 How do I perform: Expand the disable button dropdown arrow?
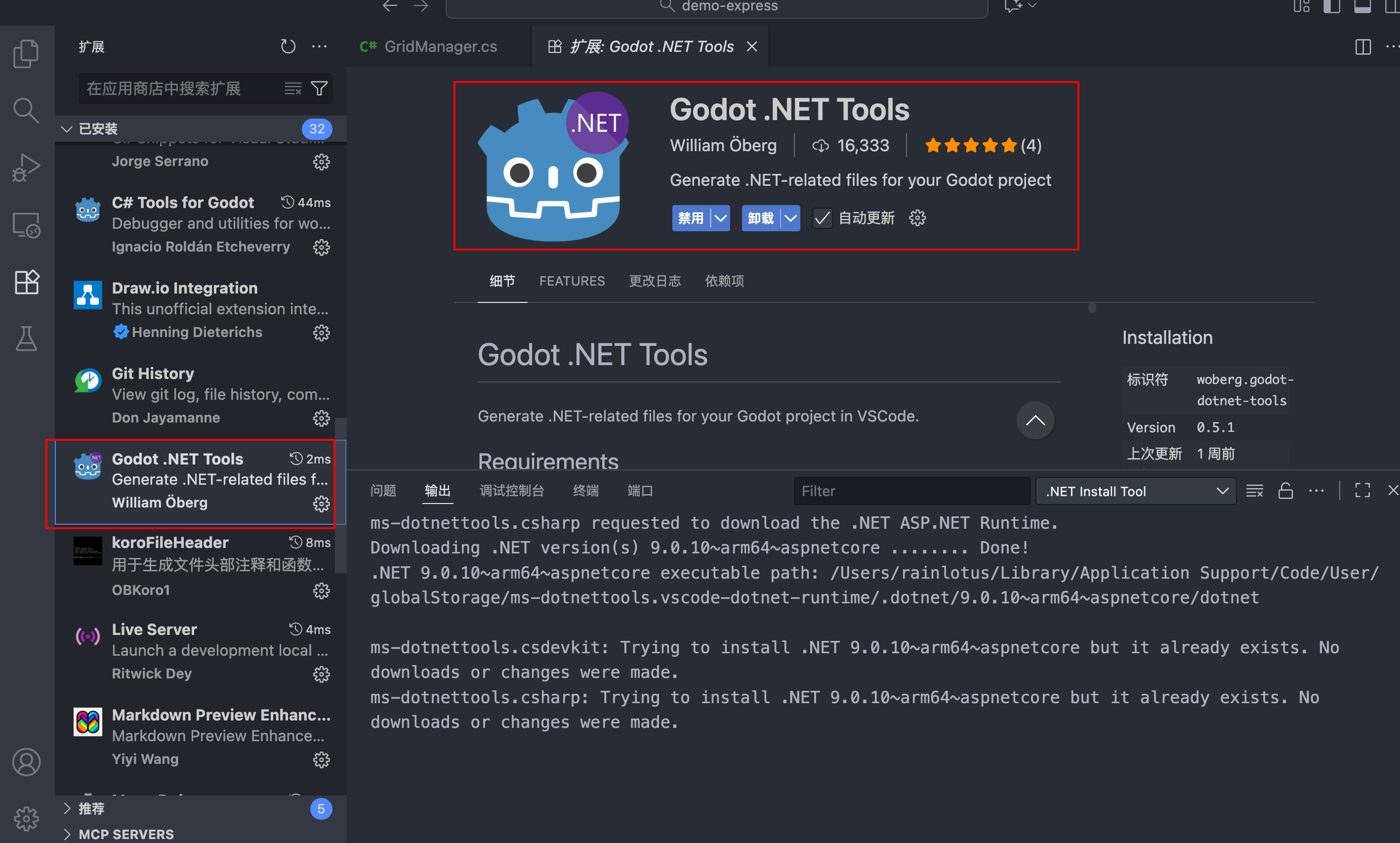tap(720, 218)
